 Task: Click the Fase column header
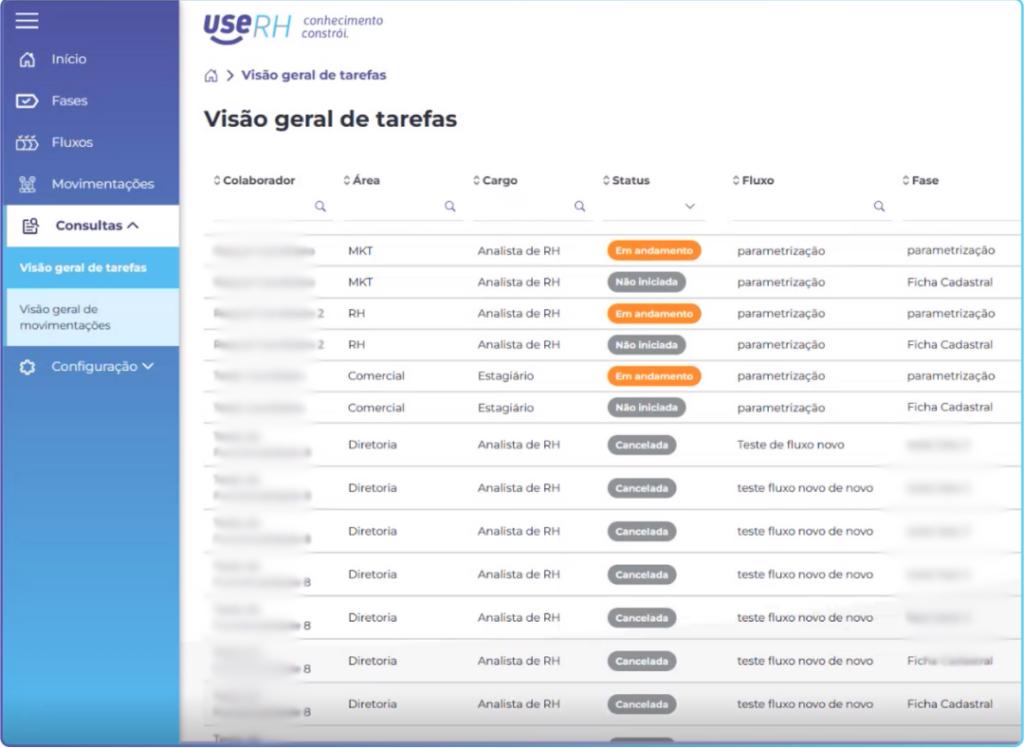point(925,180)
